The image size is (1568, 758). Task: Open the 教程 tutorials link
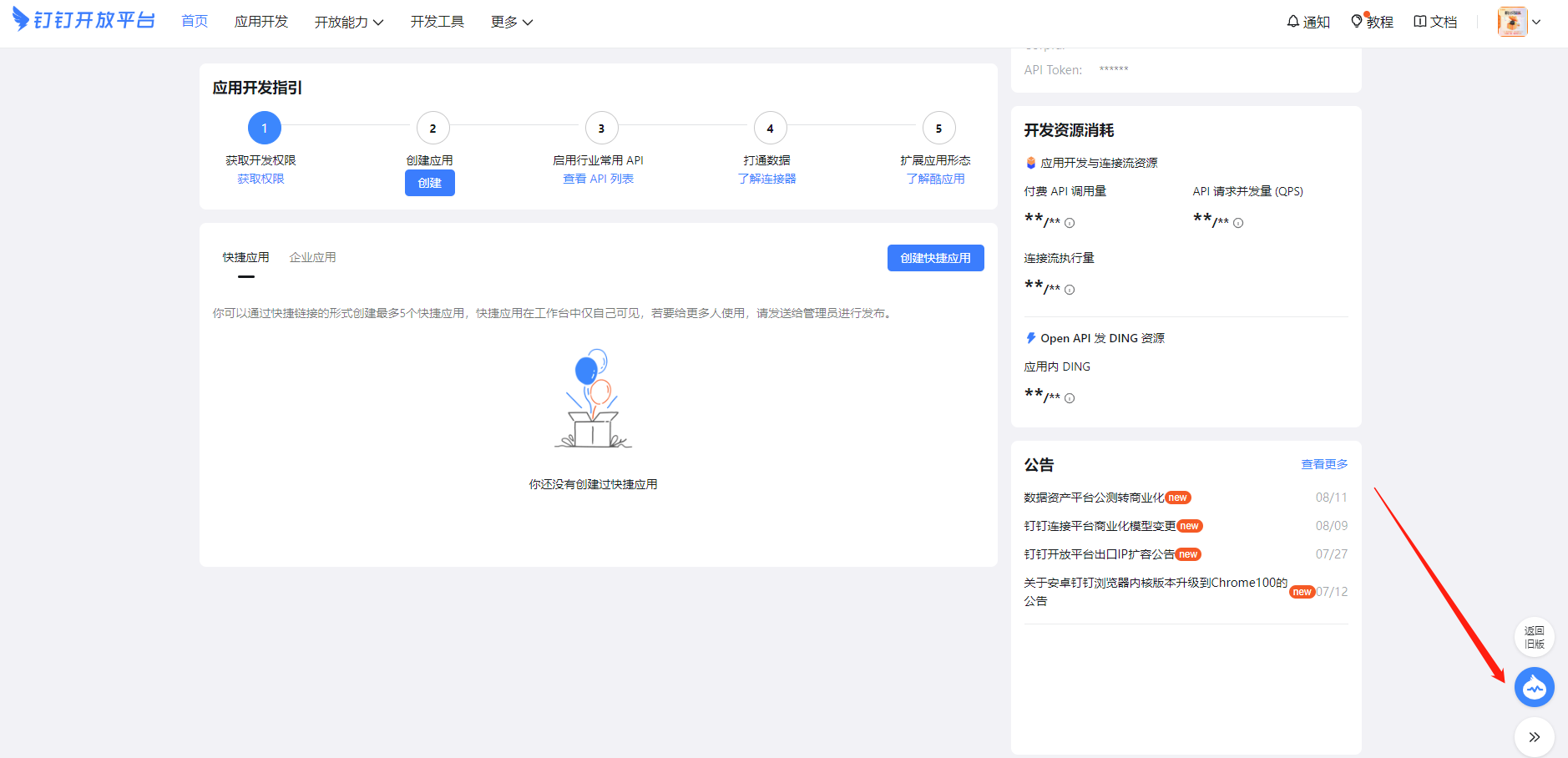click(x=1372, y=22)
